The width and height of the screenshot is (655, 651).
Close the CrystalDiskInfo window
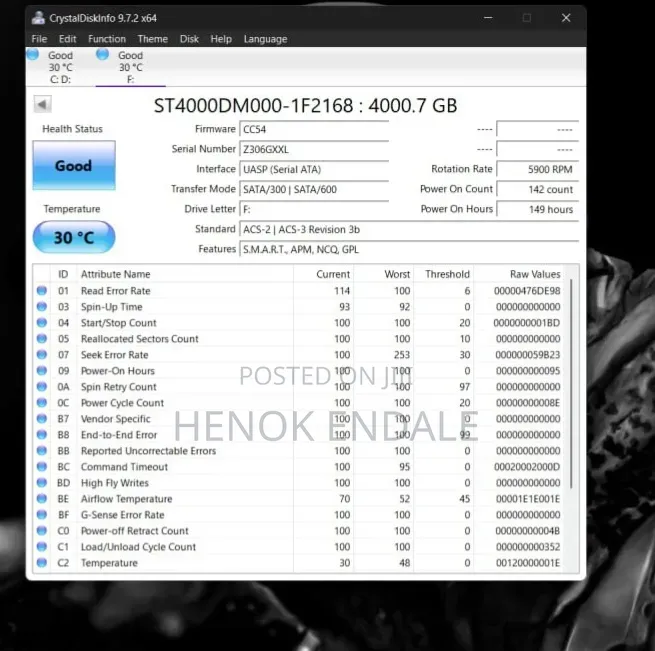click(566, 18)
